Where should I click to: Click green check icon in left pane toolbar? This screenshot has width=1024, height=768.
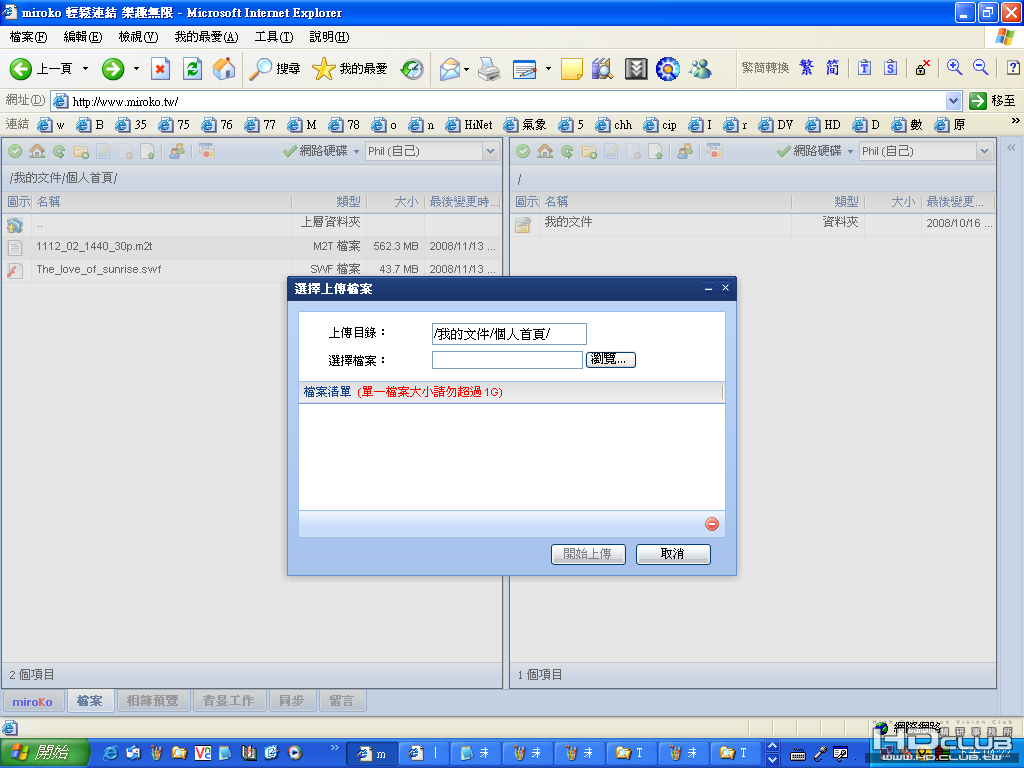pos(15,152)
